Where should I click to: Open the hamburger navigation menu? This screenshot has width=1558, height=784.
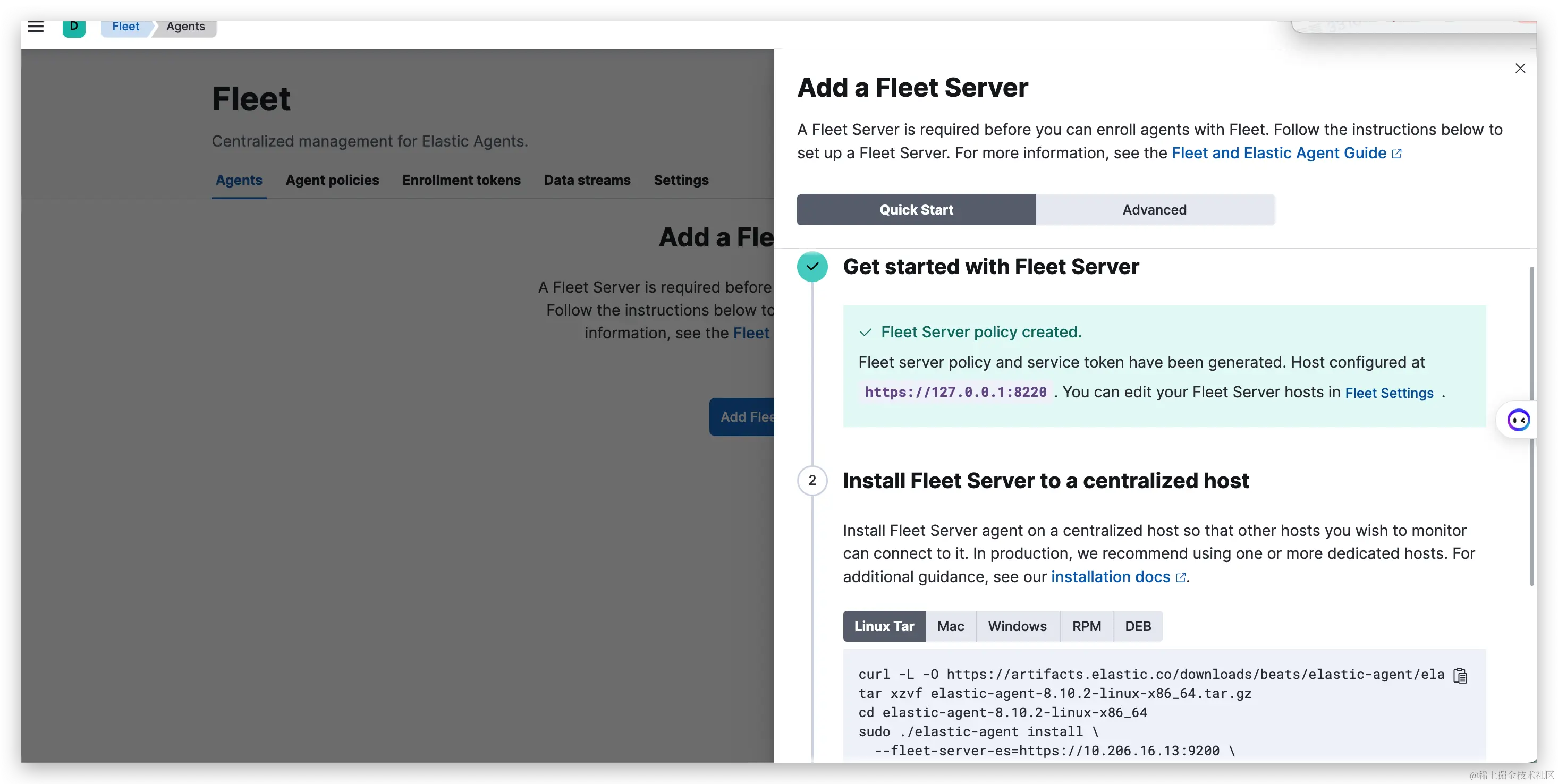pyautogui.click(x=36, y=27)
